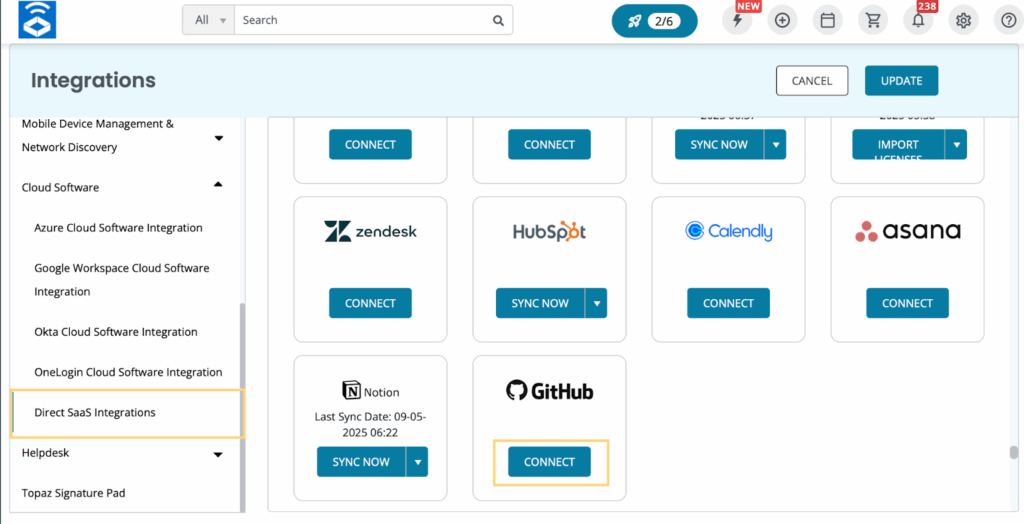Select Okta Cloud Software Integration

click(116, 332)
